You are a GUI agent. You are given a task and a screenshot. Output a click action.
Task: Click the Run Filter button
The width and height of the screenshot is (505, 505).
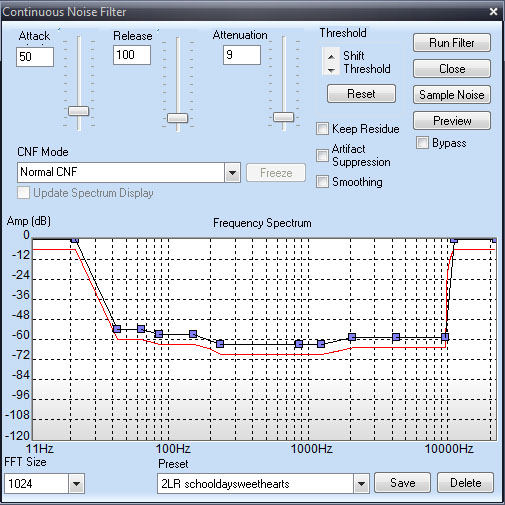[x=452, y=43]
